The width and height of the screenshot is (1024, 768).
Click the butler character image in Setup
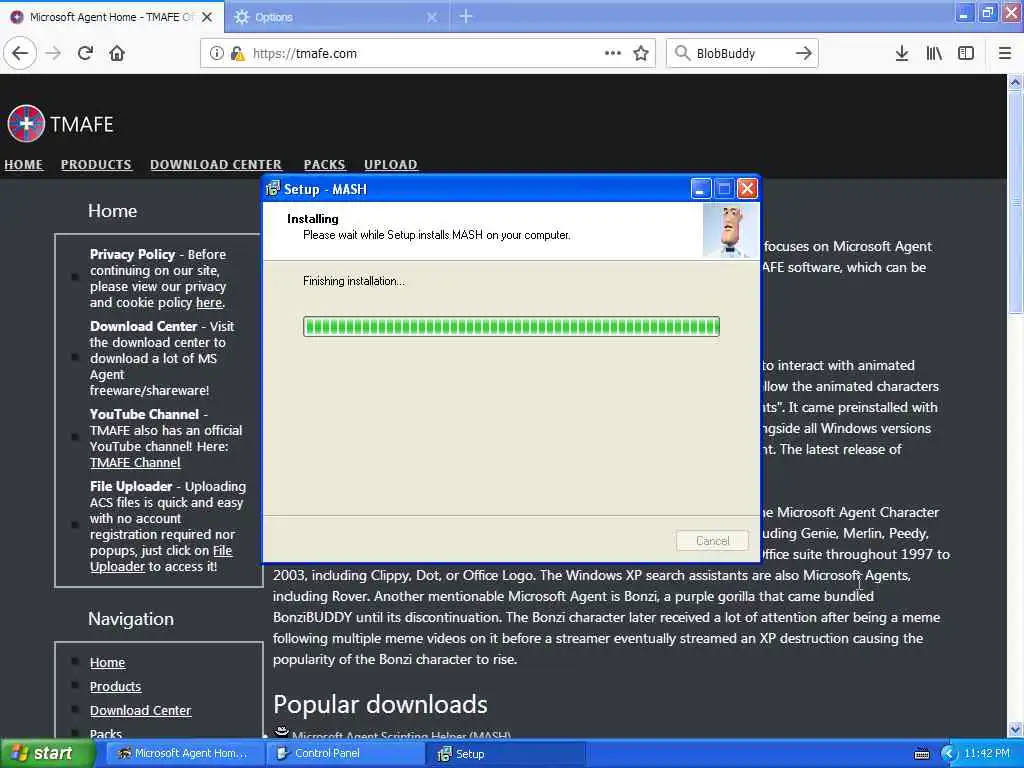pos(731,231)
